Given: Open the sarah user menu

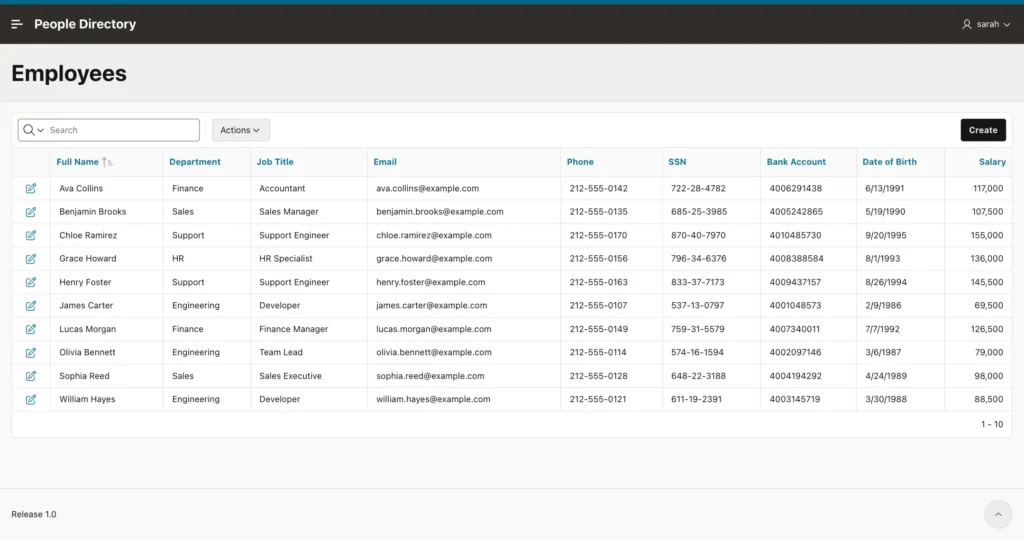Looking at the screenshot, I should (x=985, y=24).
